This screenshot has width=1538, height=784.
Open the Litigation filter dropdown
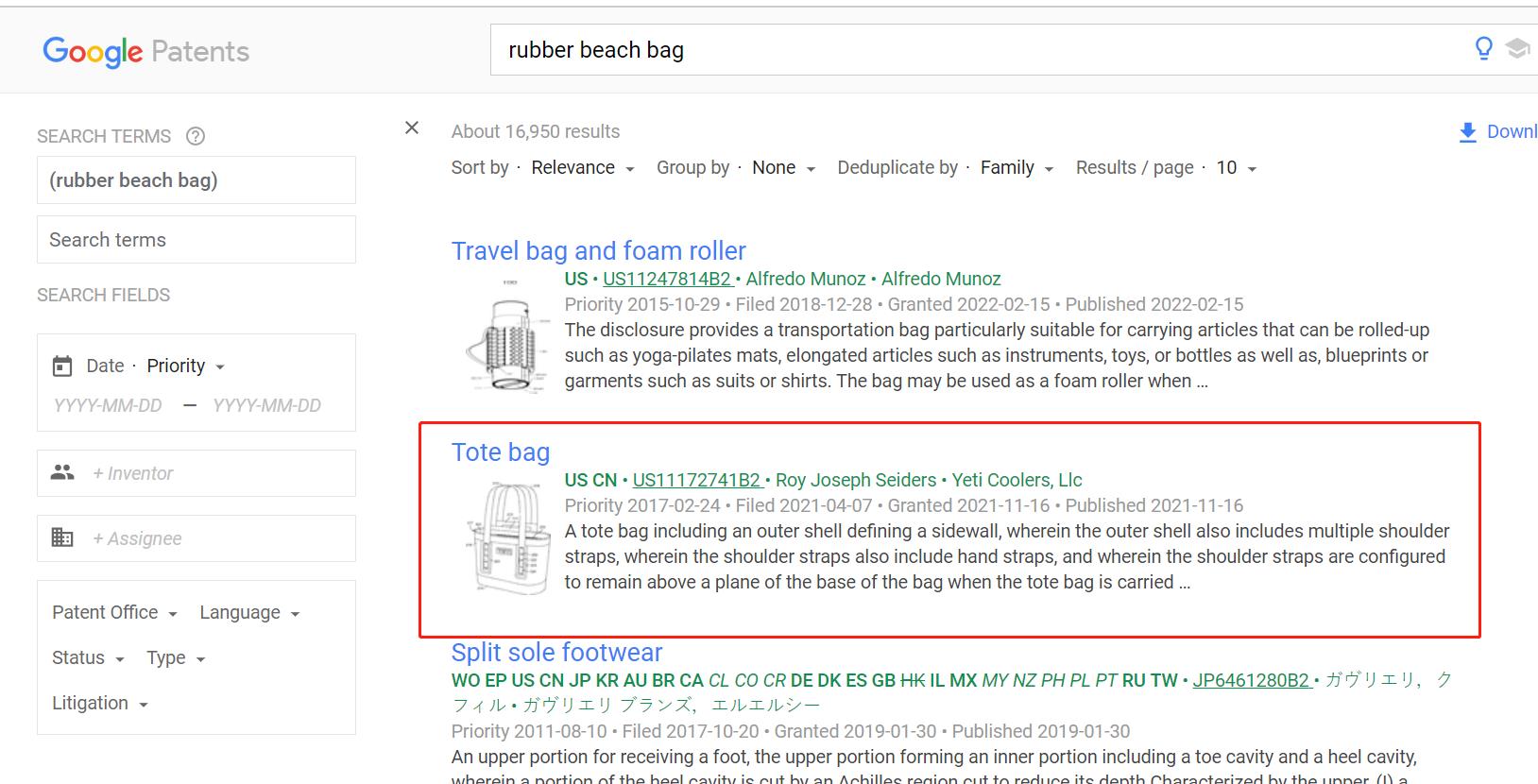100,703
